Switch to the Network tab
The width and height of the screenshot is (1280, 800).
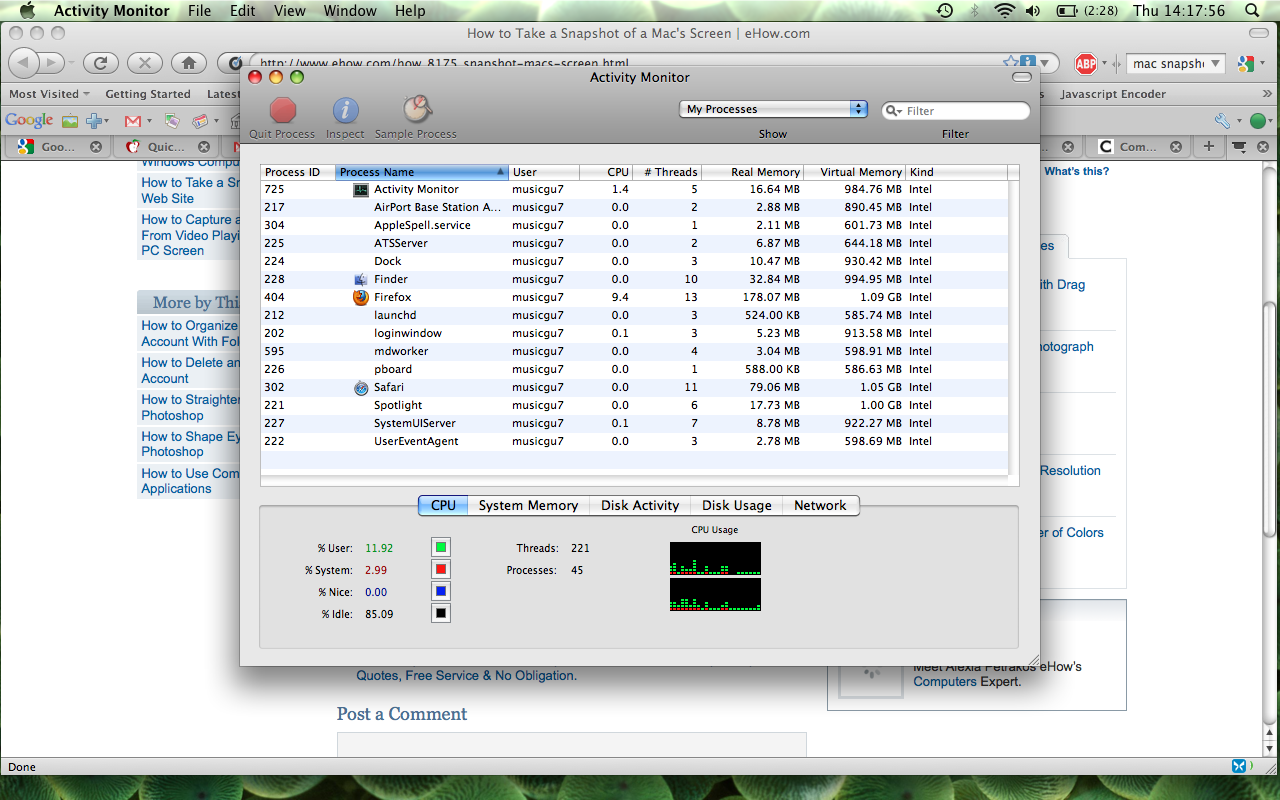[x=820, y=506]
